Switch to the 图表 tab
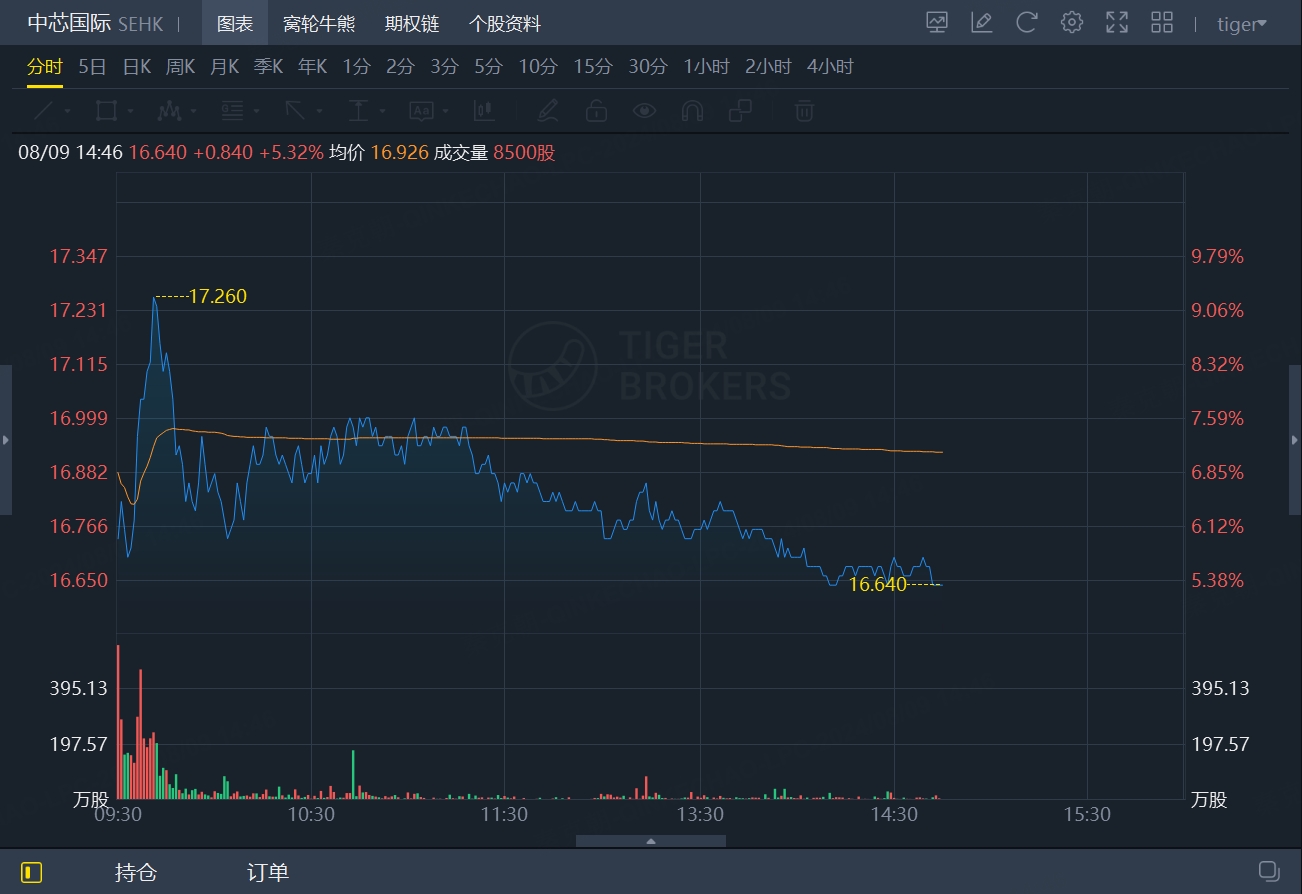Screen dimensions: 1302x894 [x=235, y=24]
